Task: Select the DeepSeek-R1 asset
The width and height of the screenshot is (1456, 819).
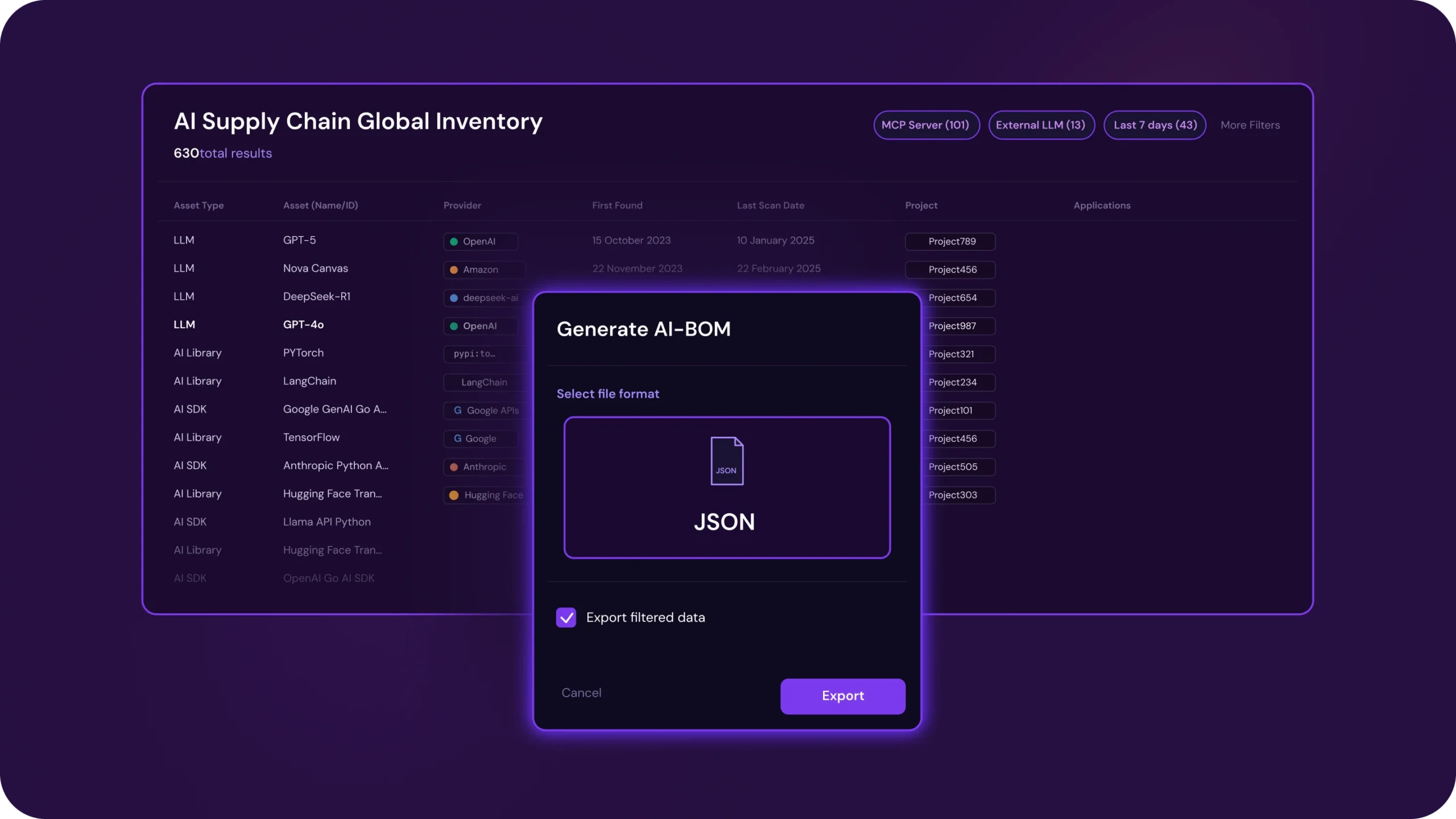Action: 317,296
